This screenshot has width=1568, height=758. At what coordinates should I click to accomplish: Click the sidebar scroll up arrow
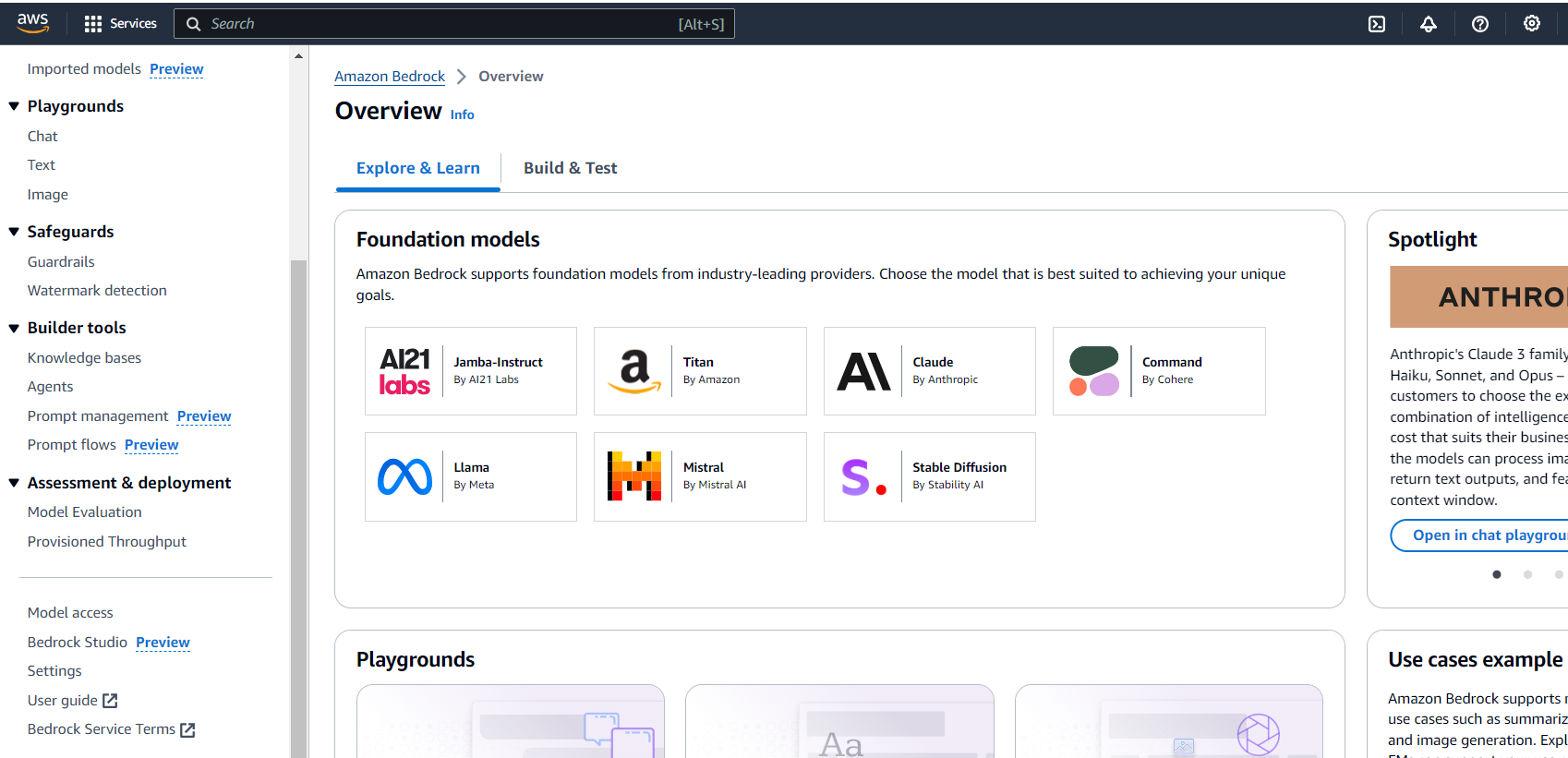(x=298, y=56)
